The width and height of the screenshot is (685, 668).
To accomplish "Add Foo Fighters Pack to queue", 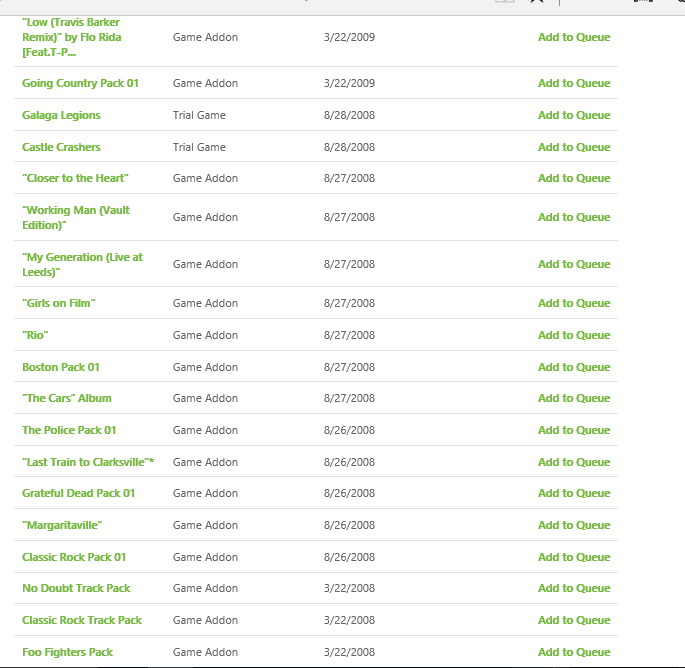I will pyautogui.click(x=574, y=652).
